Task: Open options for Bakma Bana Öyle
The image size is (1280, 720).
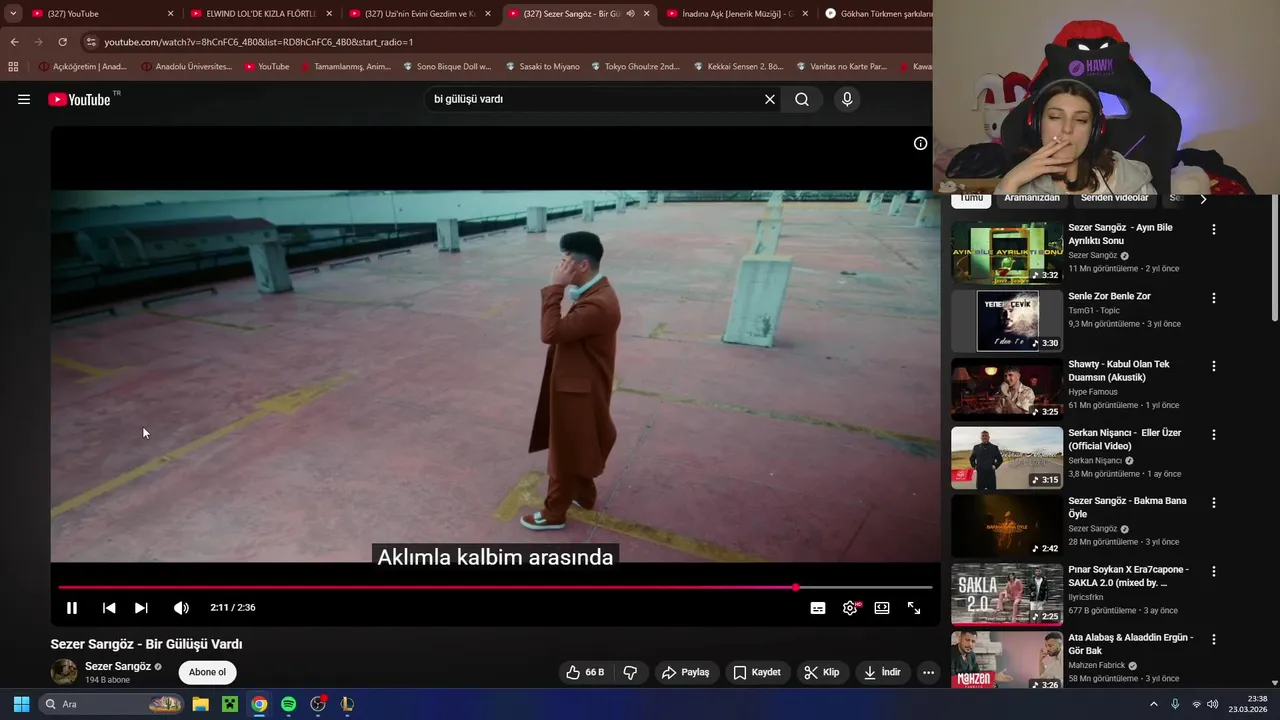Action: (1214, 503)
